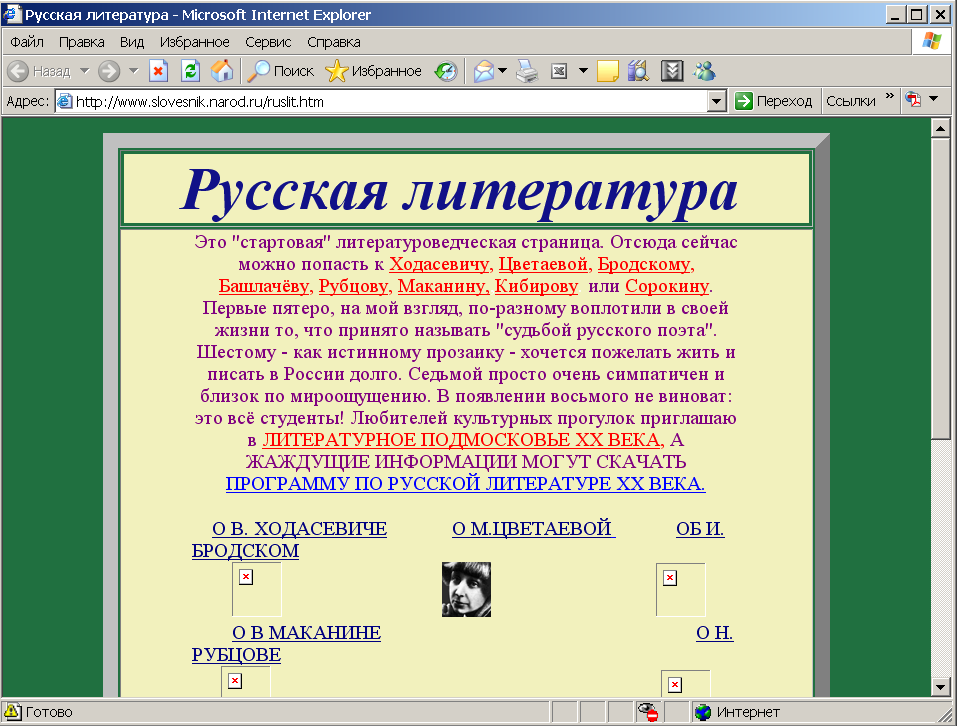Click the Windows flag logo
The width and height of the screenshot is (957, 726).
931,41
